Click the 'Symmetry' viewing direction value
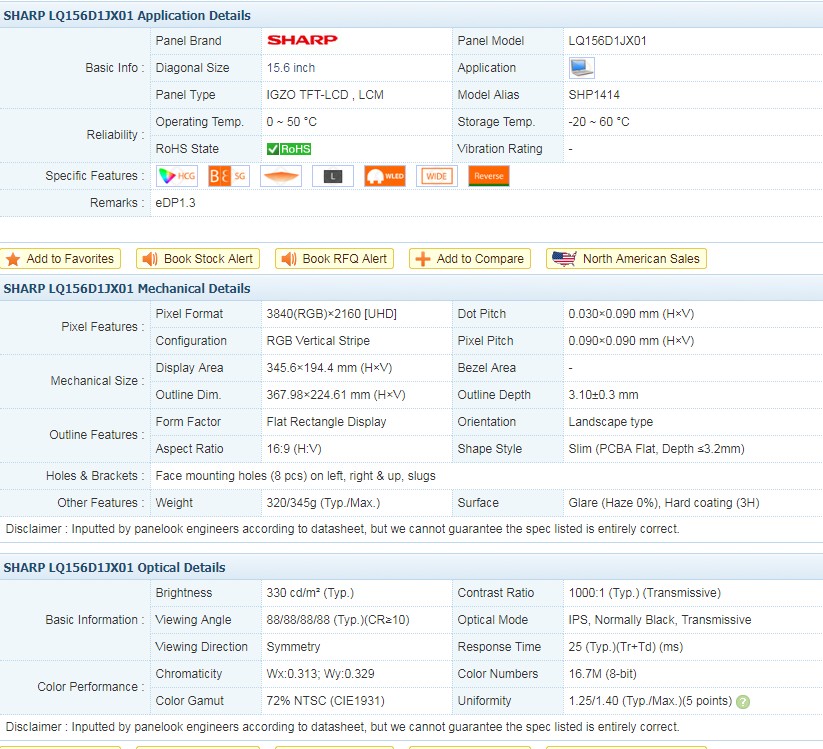Viewport: 823px width, 749px height. pos(293,647)
